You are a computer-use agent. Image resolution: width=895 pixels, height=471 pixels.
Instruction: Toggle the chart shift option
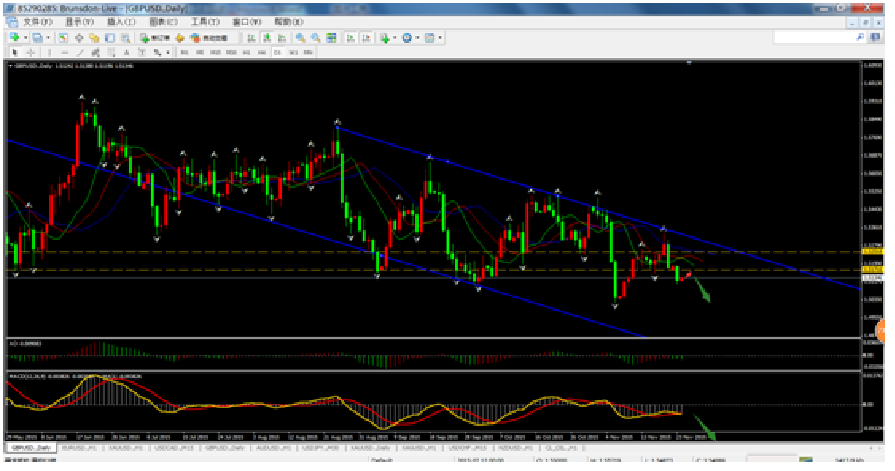(x=366, y=38)
